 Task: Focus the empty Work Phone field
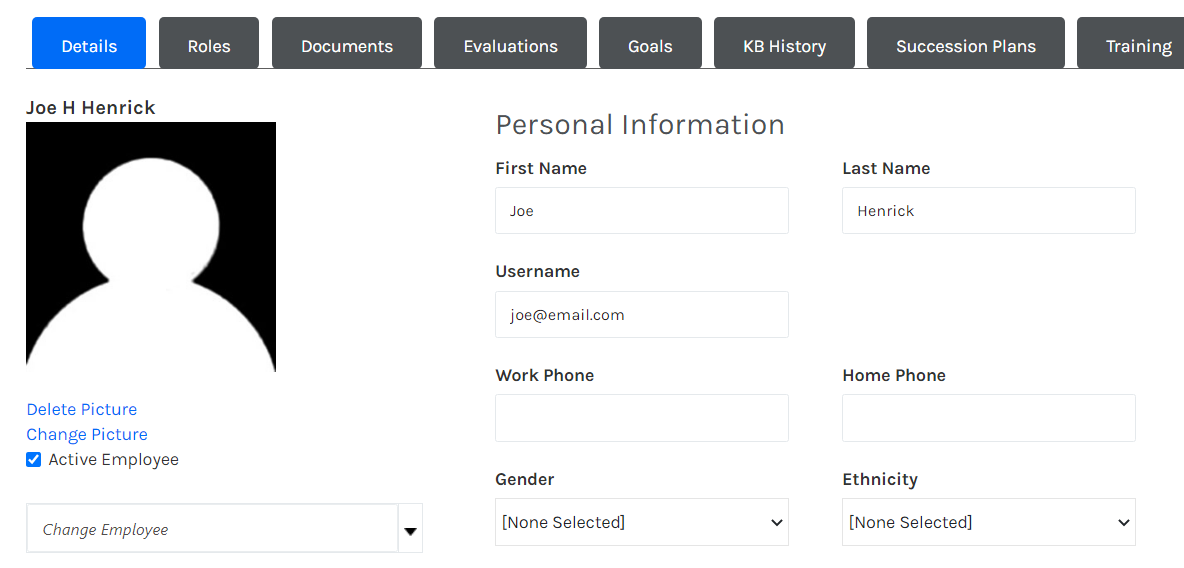[642, 418]
